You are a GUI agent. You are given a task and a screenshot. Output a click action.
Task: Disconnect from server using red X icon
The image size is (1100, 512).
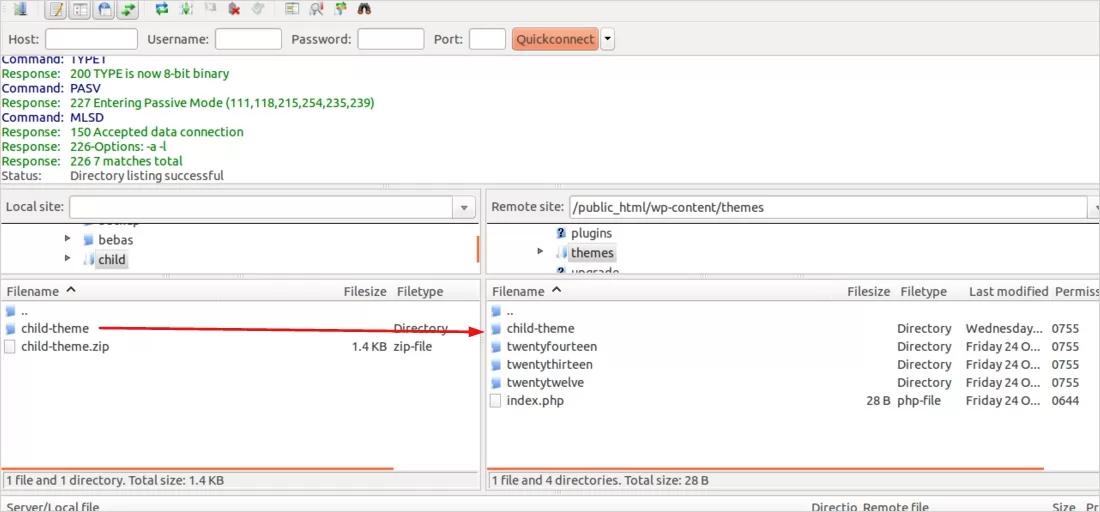[x=234, y=10]
